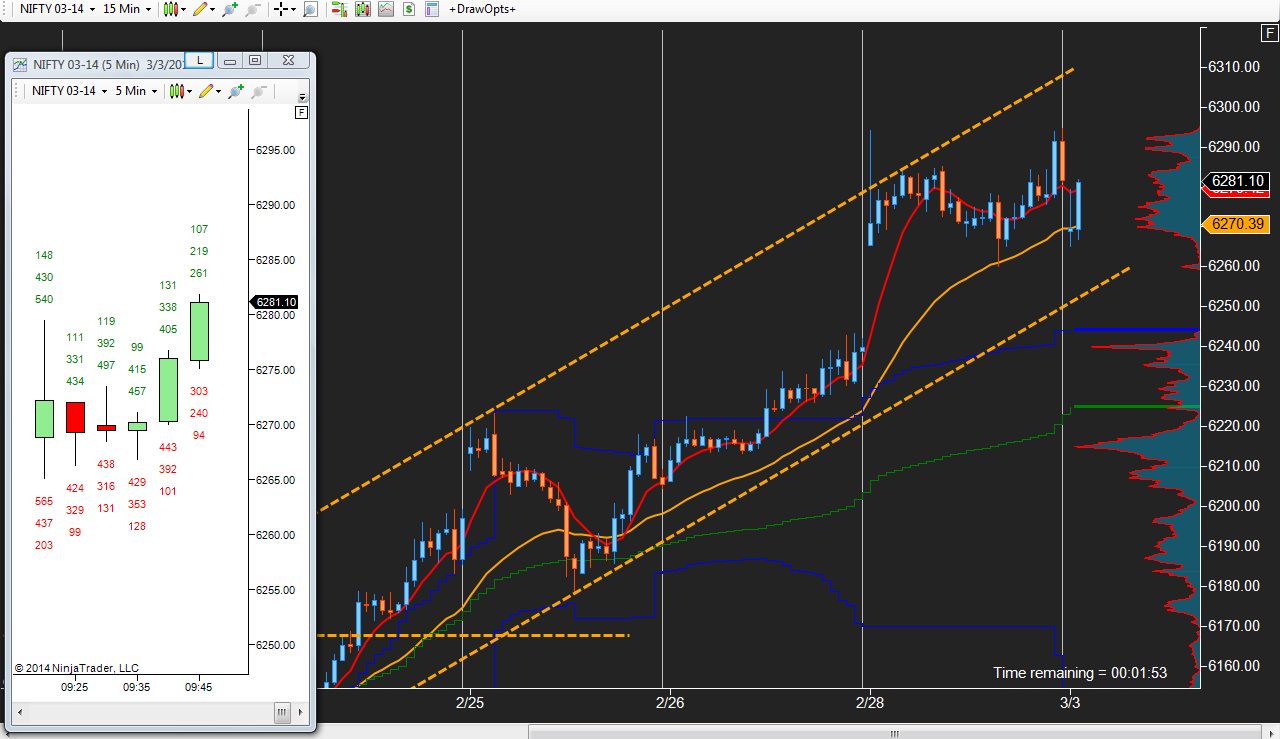The height and width of the screenshot is (739, 1280).
Task: Maximize the NIFTY 5 Min chart window
Action: pyautogui.click(x=254, y=61)
